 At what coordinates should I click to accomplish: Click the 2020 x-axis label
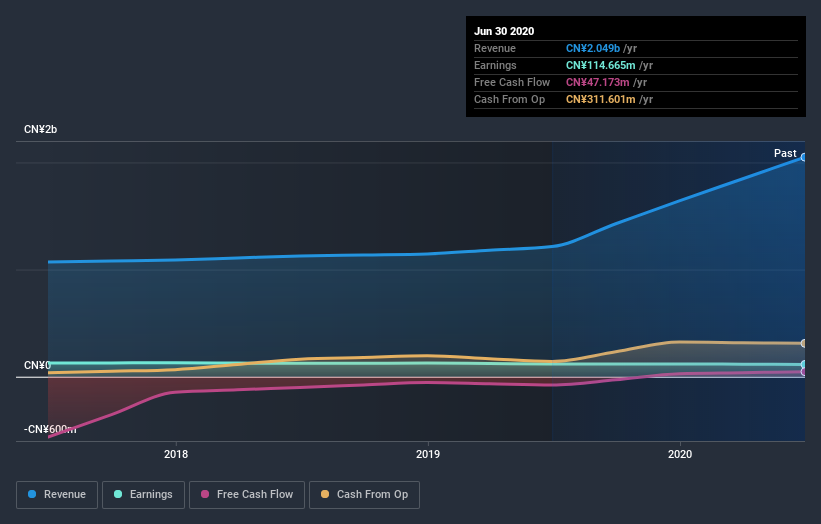[680, 454]
